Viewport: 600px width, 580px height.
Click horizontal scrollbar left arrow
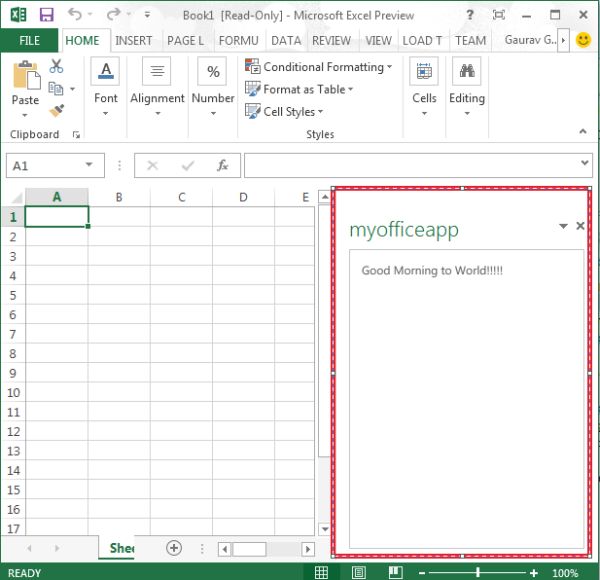tap(225, 550)
